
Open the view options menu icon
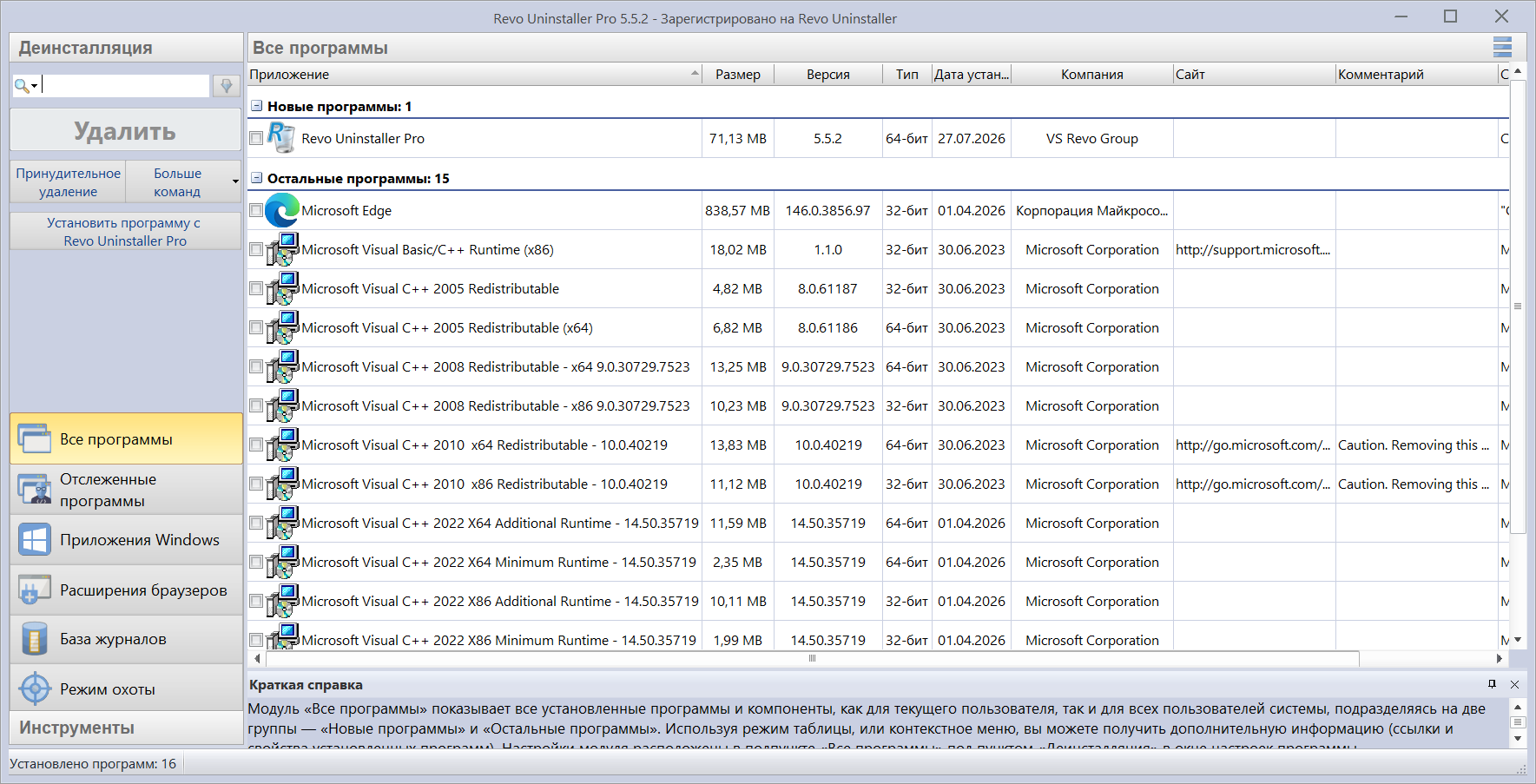[1502, 47]
